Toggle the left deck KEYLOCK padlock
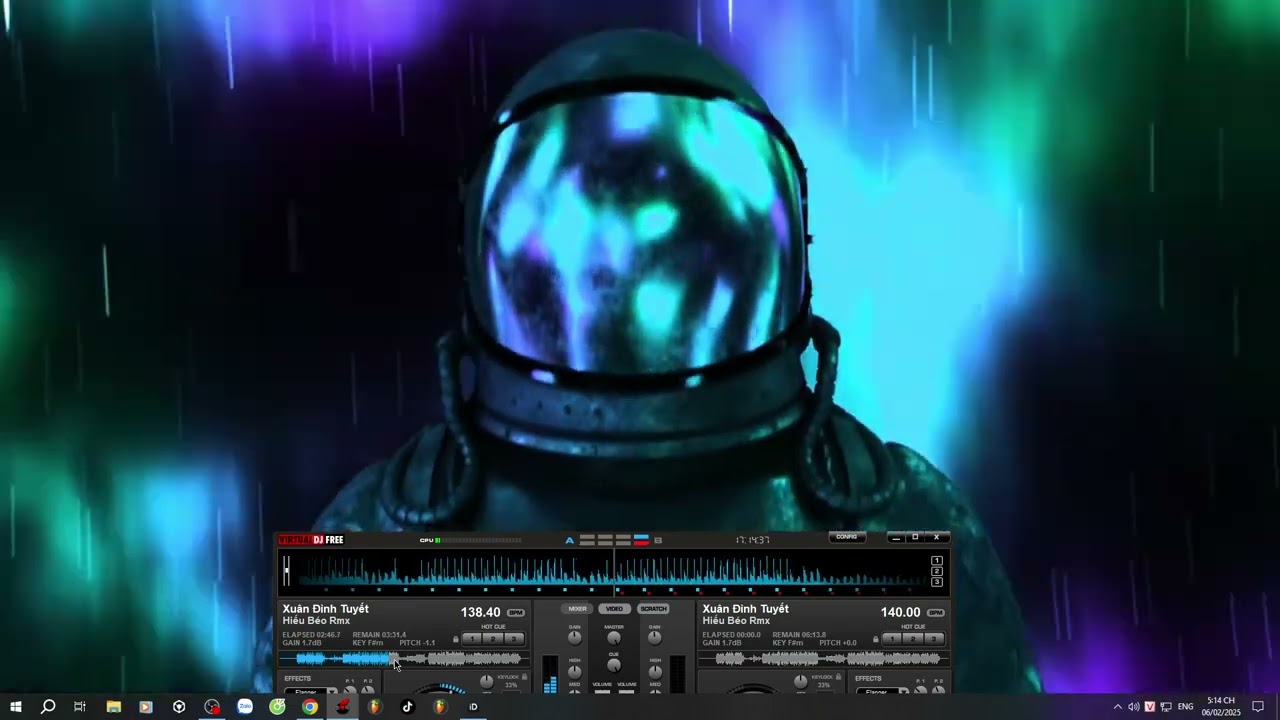 (524, 677)
